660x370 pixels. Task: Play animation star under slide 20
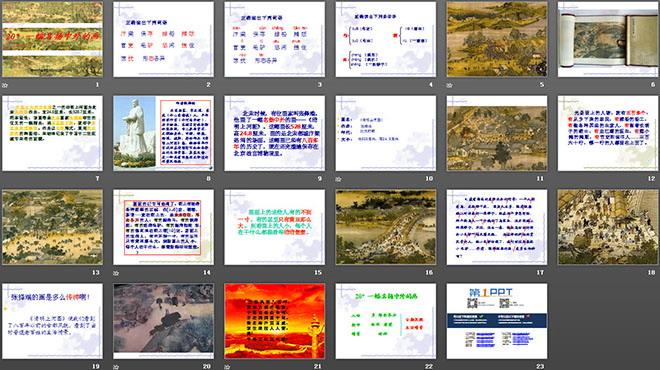pos(116,367)
